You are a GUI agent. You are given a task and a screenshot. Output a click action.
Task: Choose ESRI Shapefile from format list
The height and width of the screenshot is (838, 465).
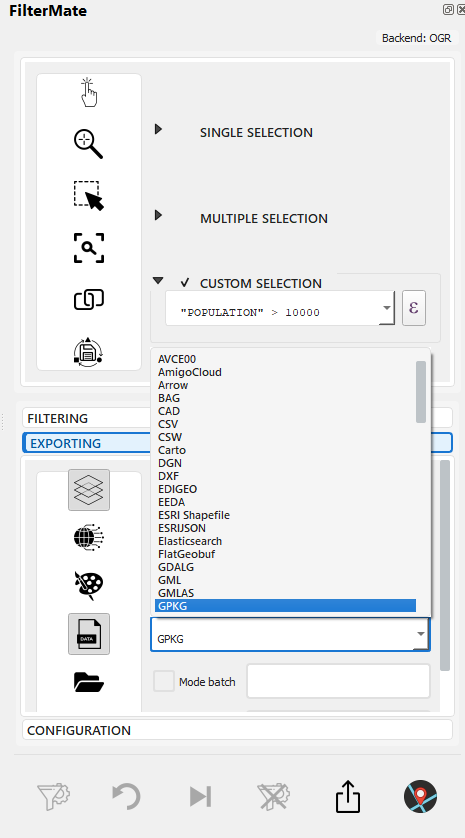coord(285,515)
